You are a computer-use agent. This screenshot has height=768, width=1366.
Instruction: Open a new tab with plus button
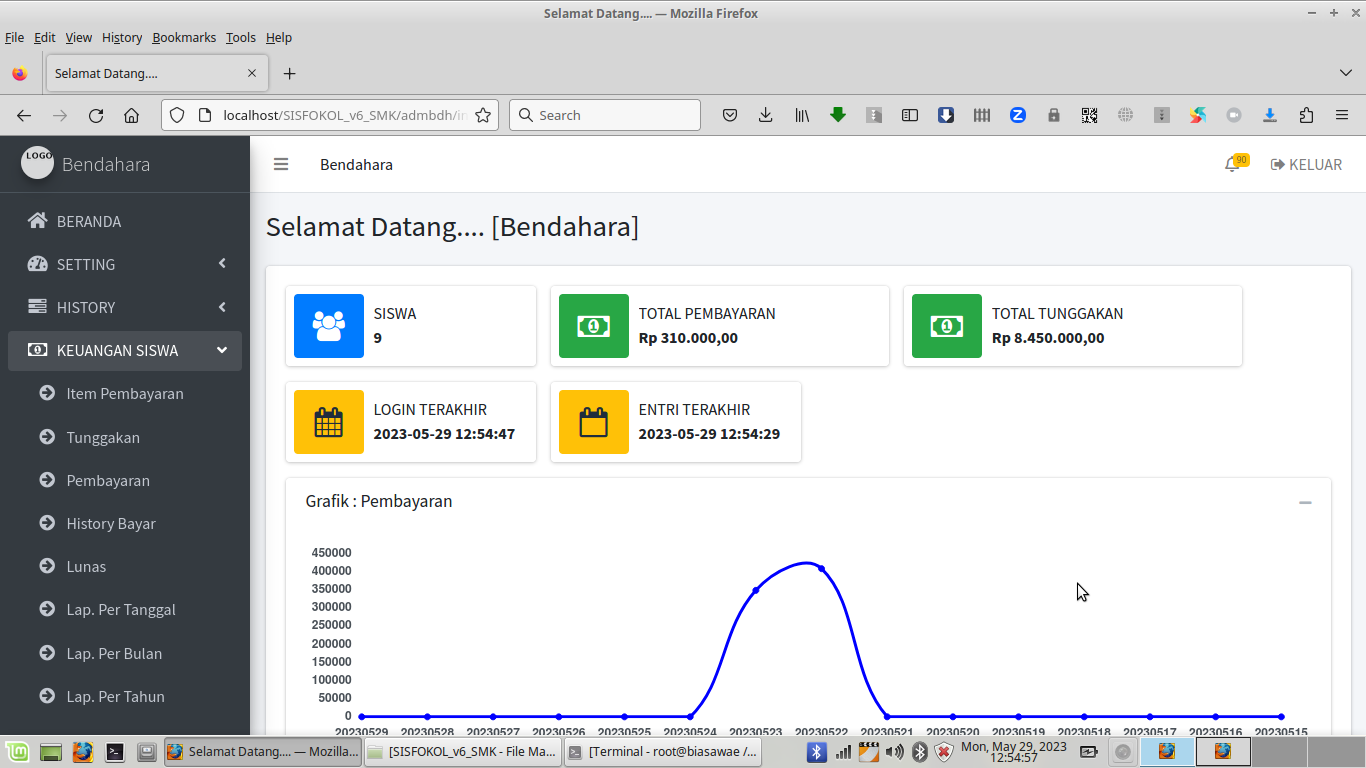click(290, 73)
